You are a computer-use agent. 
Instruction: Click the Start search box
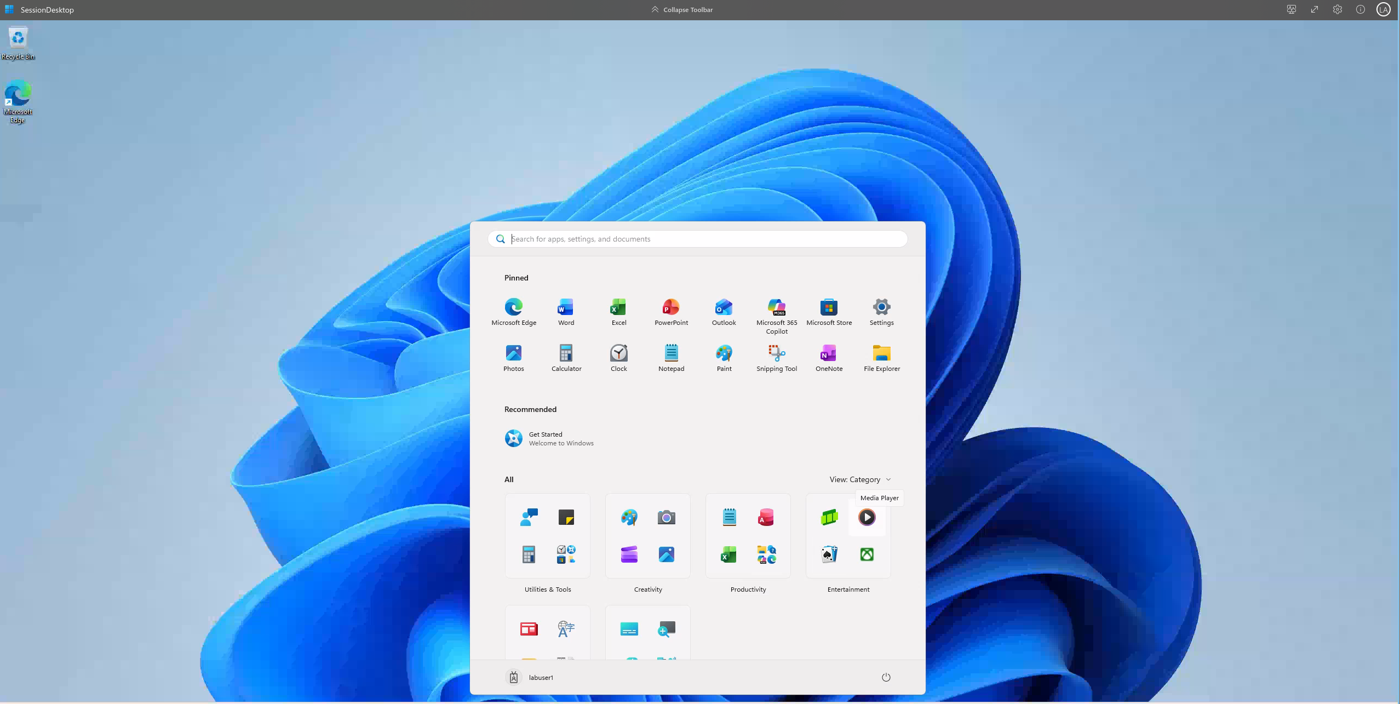click(698, 239)
